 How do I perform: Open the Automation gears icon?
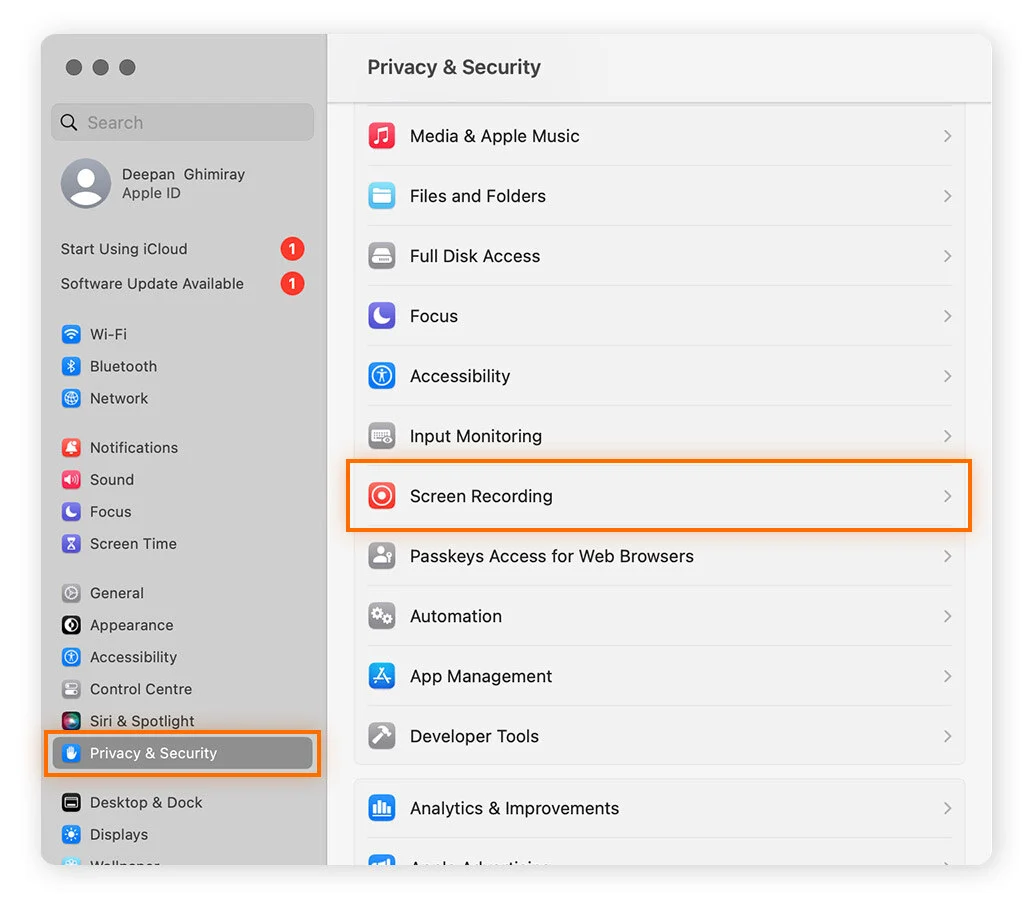[381, 616]
